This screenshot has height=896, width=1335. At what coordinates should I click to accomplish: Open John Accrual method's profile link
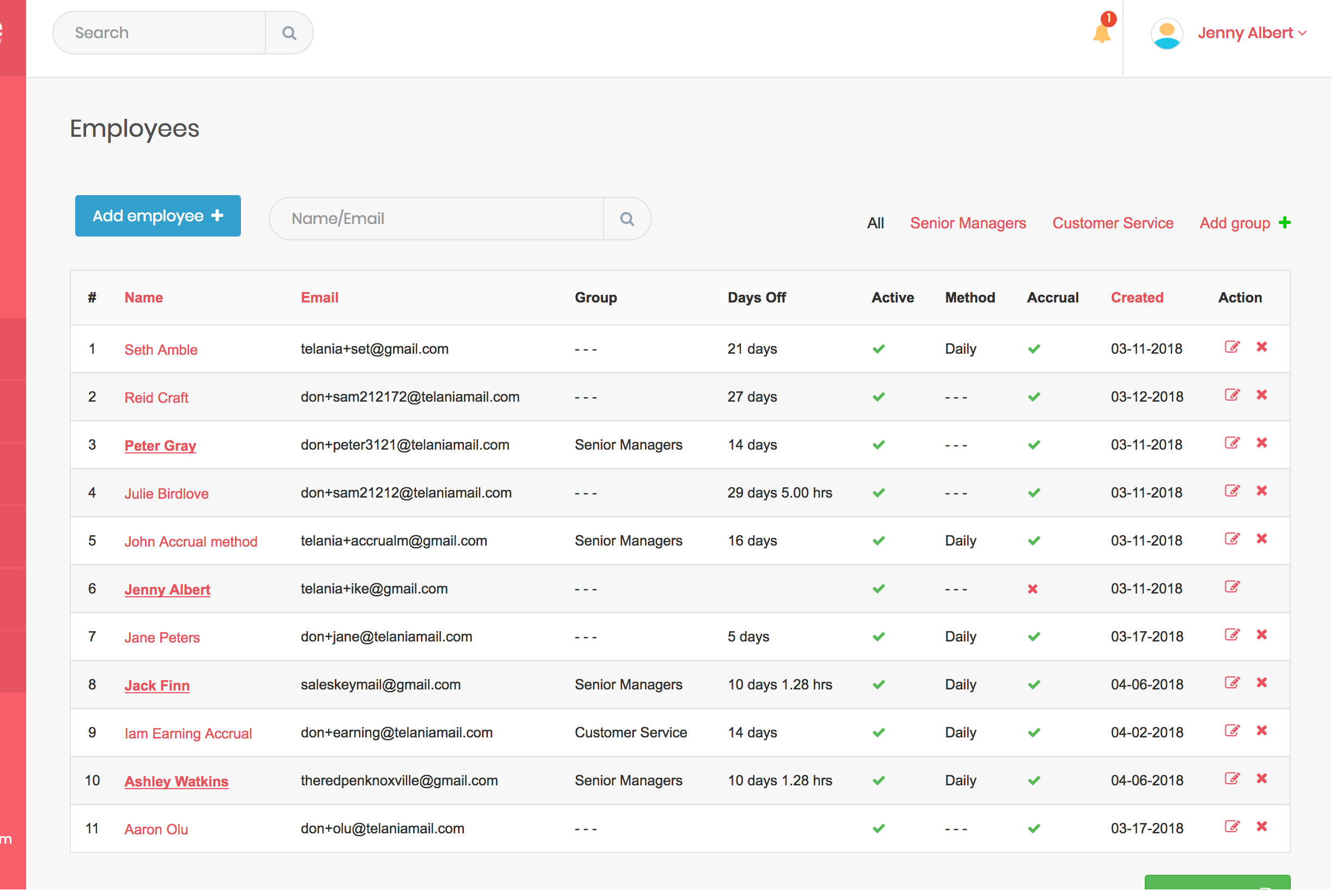[x=191, y=542]
